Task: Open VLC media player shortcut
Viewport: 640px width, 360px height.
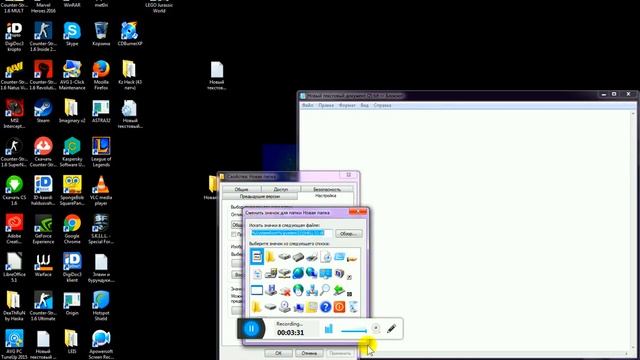Action: (101, 191)
